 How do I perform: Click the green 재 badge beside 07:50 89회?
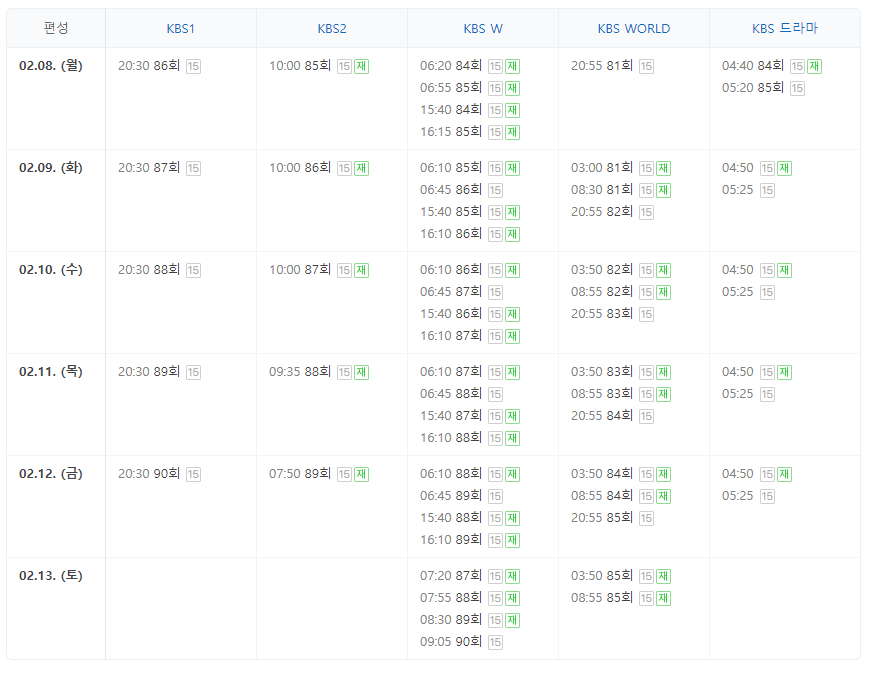pos(361,475)
